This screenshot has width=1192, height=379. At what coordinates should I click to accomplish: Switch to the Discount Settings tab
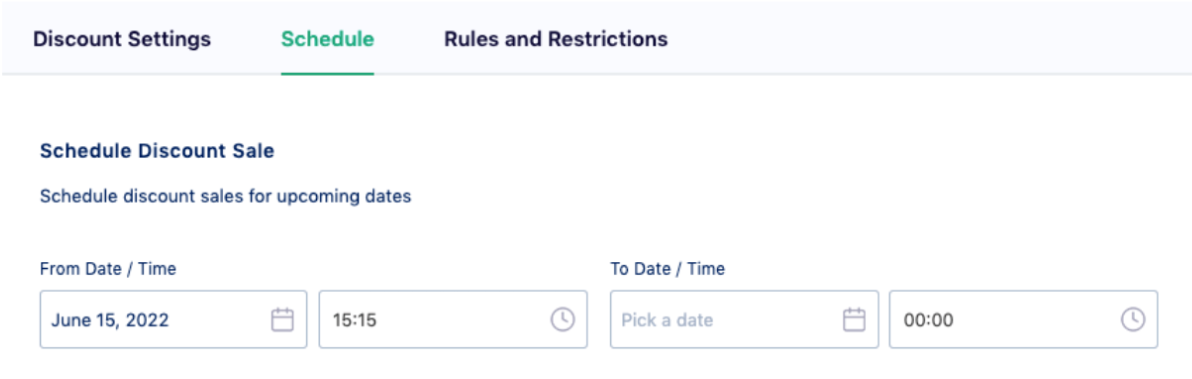click(x=122, y=39)
